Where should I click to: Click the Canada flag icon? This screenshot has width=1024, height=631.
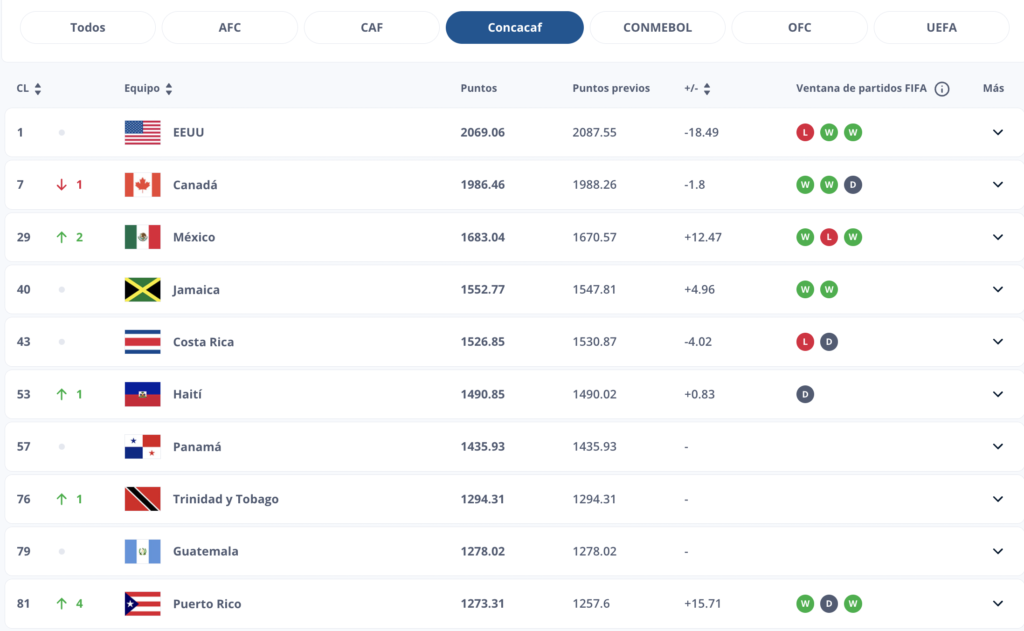pyautogui.click(x=142, y=185)
